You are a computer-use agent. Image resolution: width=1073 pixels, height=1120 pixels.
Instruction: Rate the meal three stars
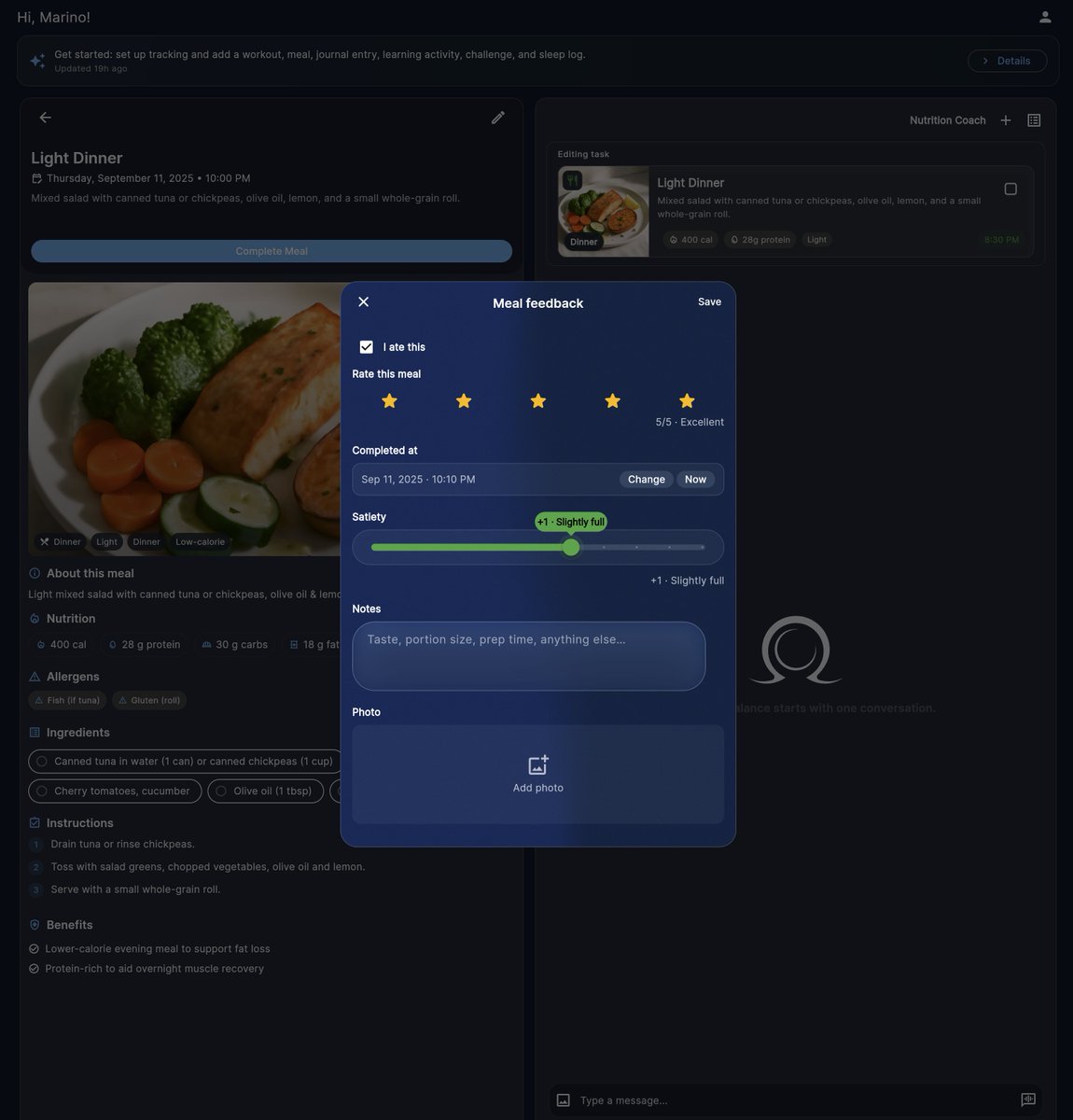click(537, 400)
